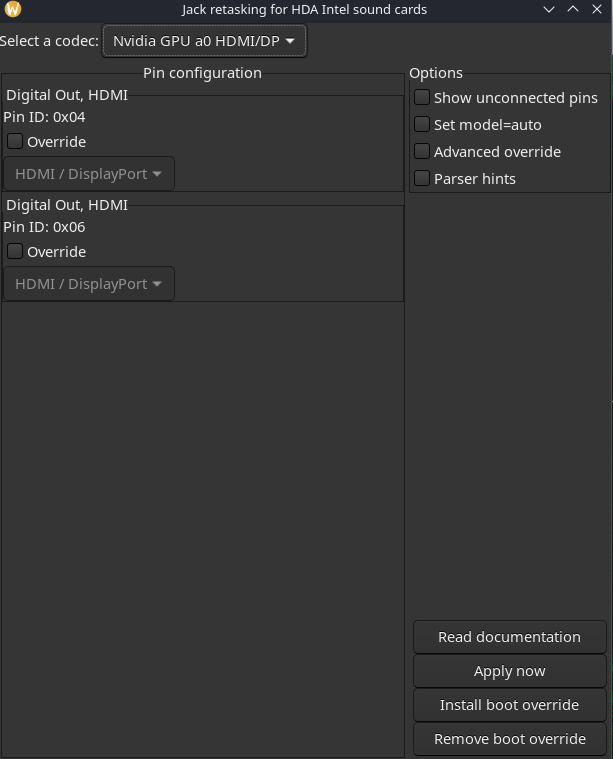Viewport: 613px width, 759px height.
Task: Click the window minimize chevron icon
Action: (x=549, y=9)
